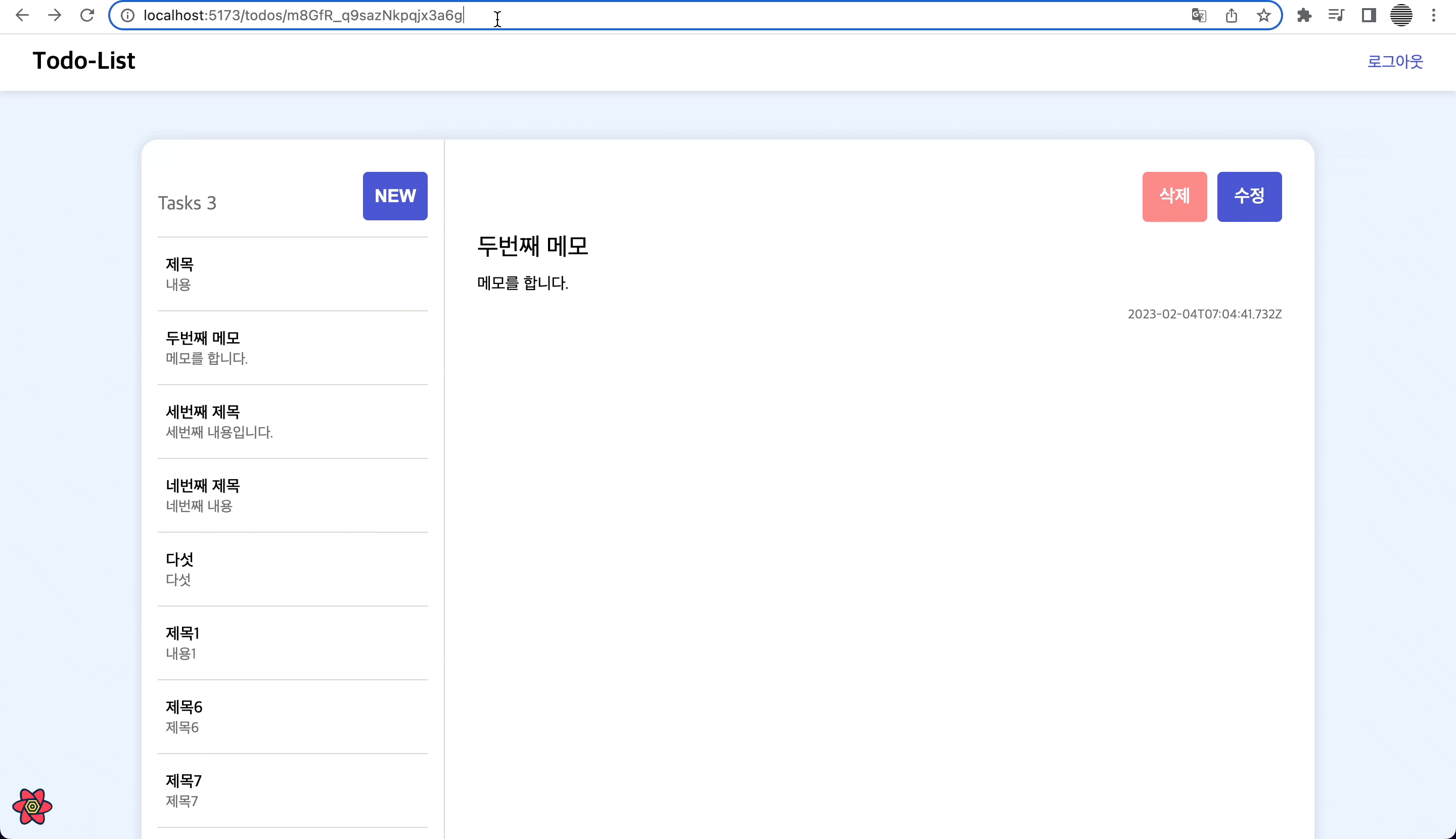Viewport: 1456px width, 839px height.
Task: Open the 다섯 task item
Action: (292, 569)
